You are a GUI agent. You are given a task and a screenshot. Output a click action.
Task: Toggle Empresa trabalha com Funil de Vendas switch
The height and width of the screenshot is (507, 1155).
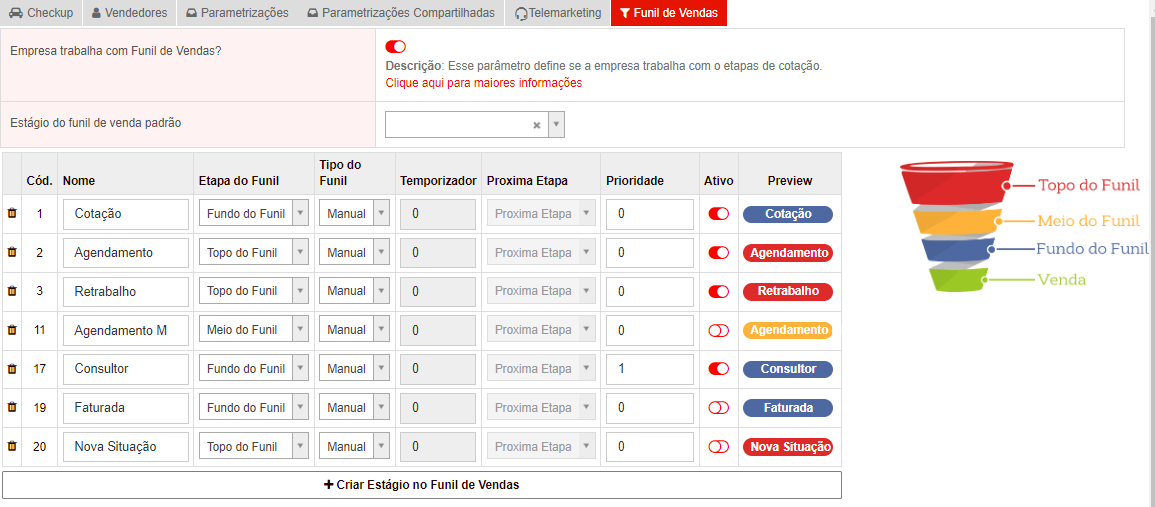(396, 47)
